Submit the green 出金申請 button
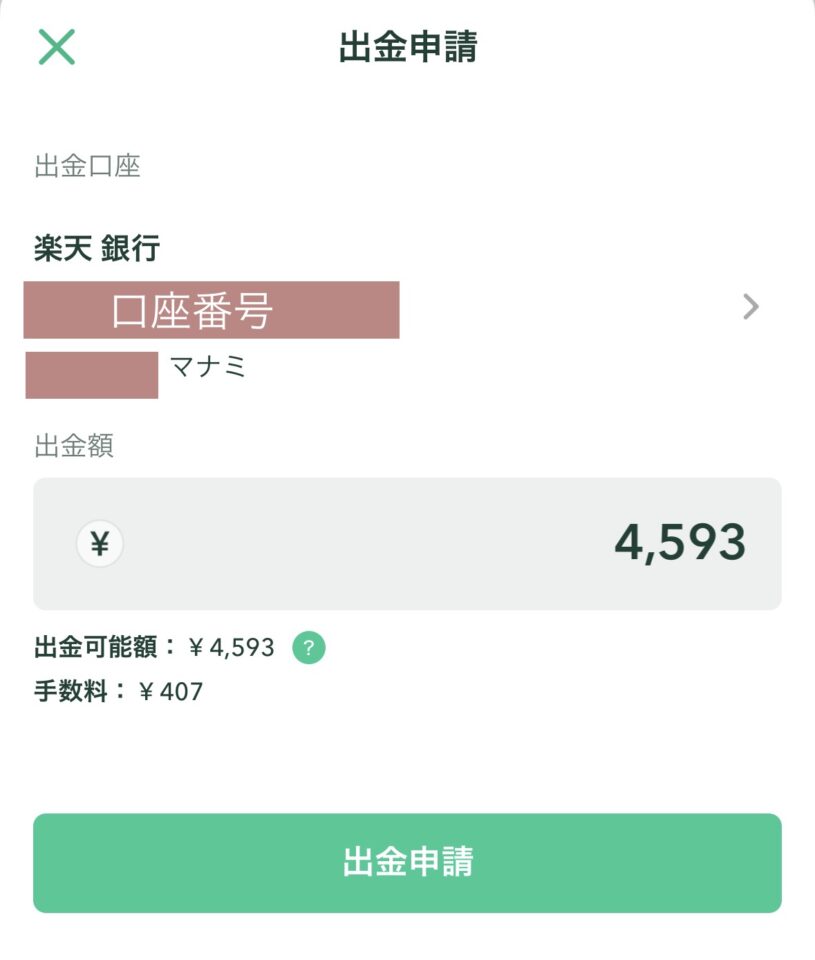This screenshot has width=815, height=960. (407, 863)
